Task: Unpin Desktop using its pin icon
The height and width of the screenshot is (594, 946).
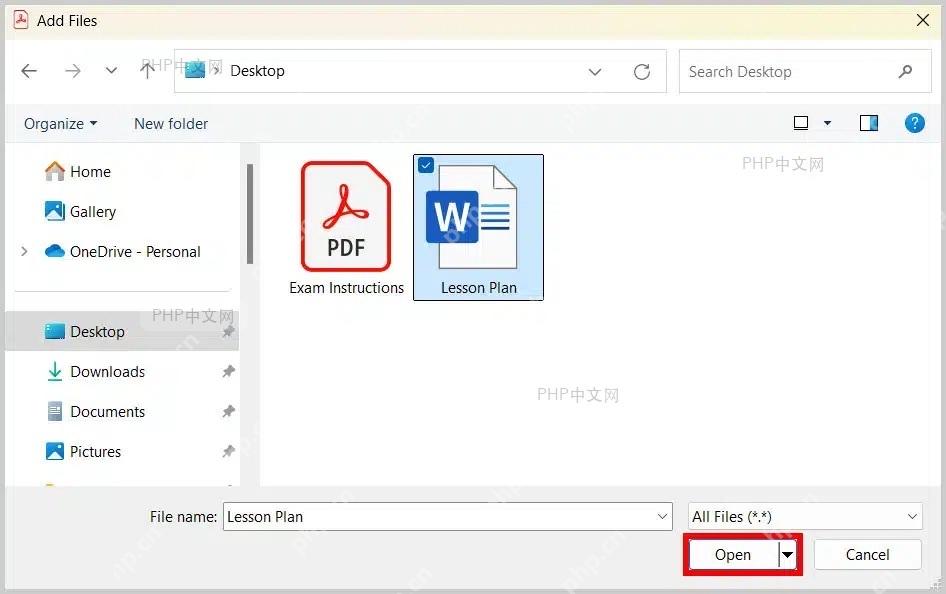Action: [x=228, y=332]
